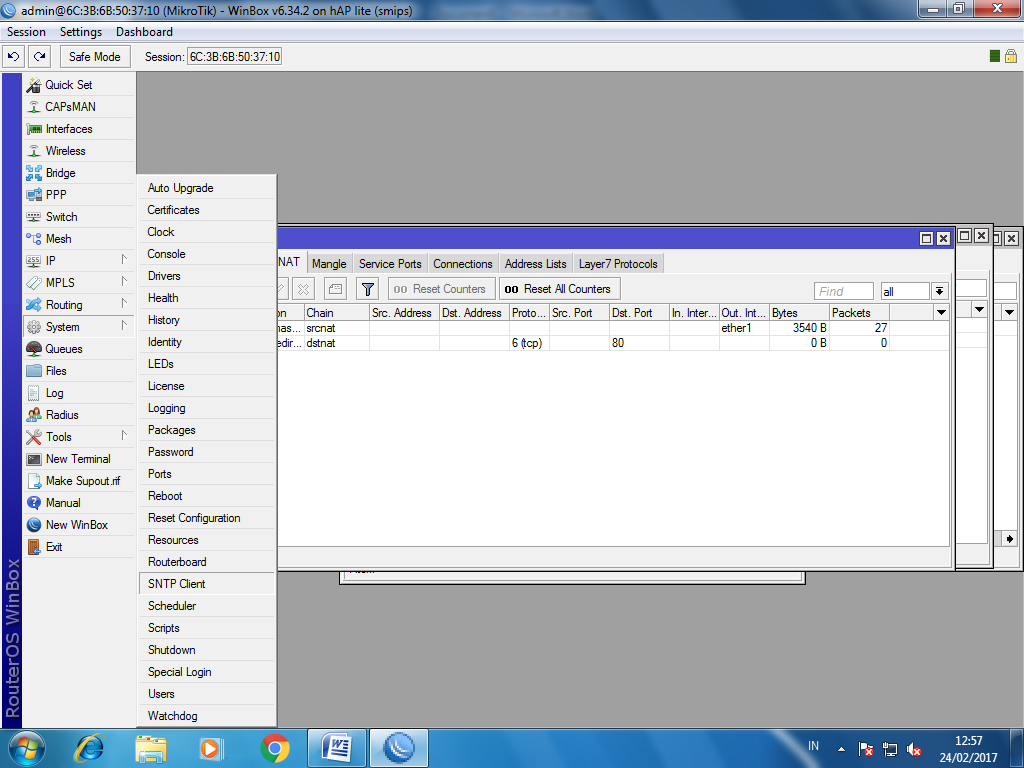The height and width of the screenshot is (768, 1024).
Task: Switch to the Connections tab
Action: click(462, 264)
